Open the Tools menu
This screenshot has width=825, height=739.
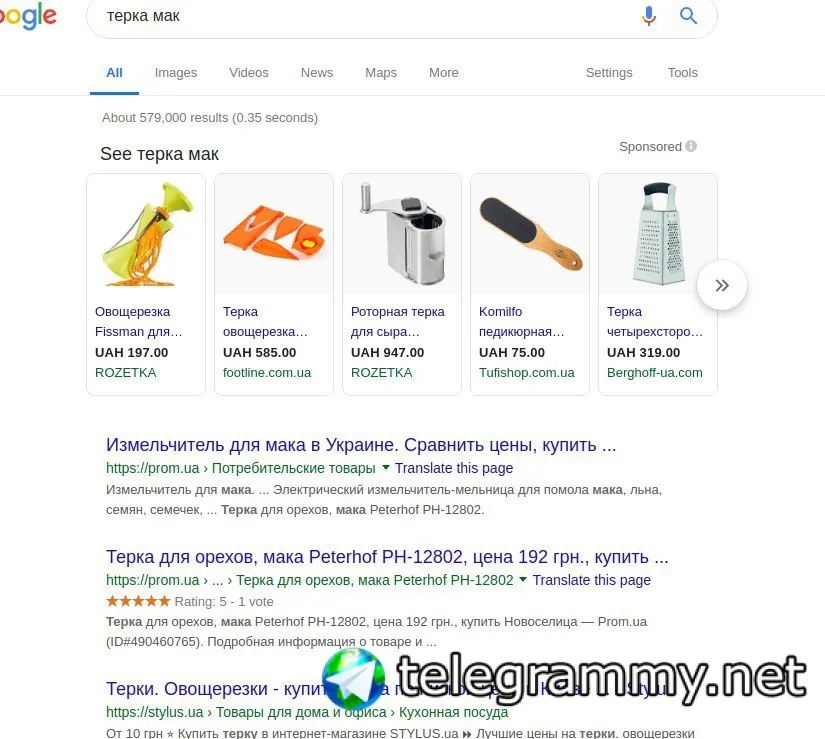(x=682, y=73)
